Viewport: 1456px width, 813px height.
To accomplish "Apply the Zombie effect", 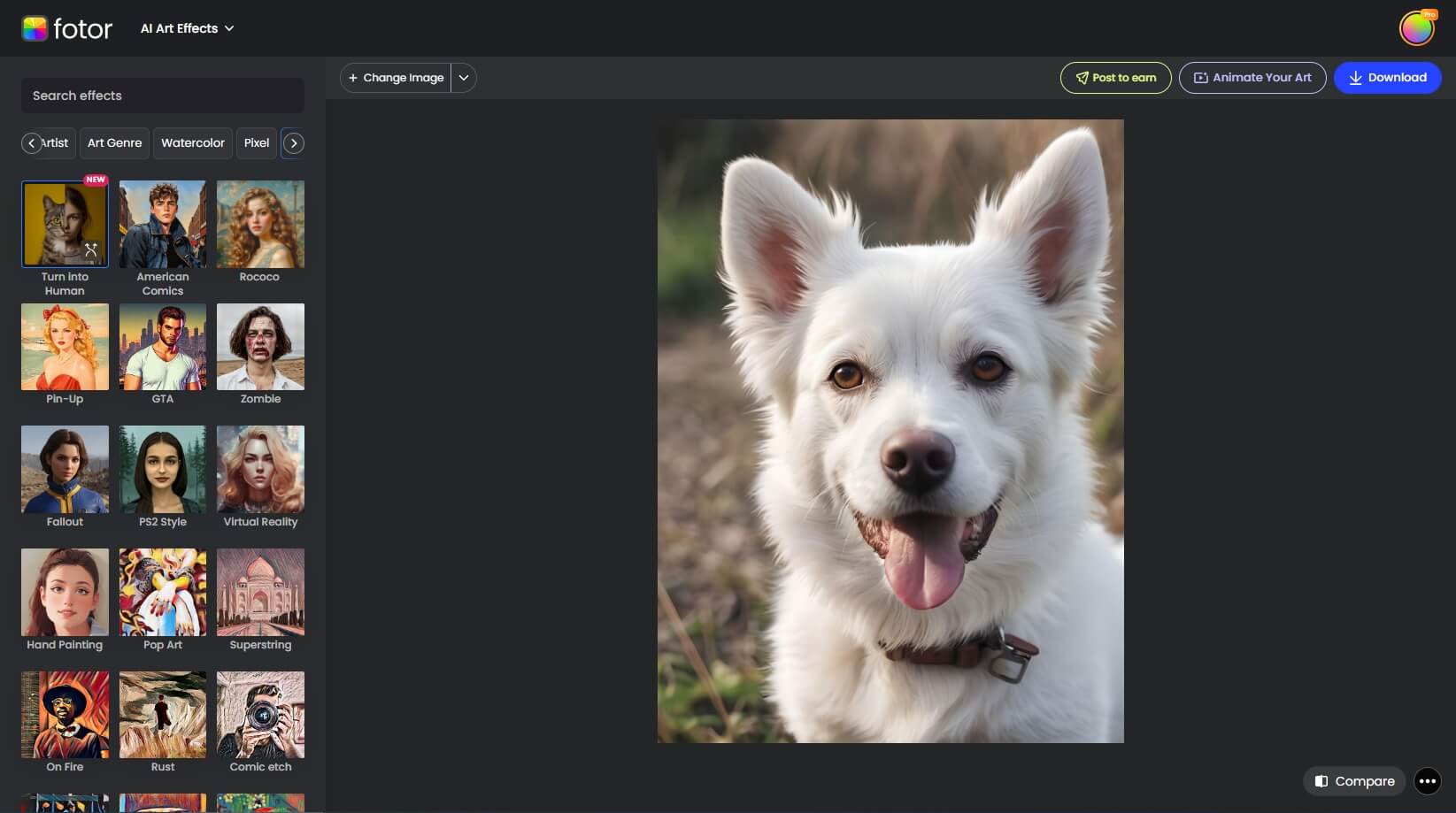I will click(260, 347).
